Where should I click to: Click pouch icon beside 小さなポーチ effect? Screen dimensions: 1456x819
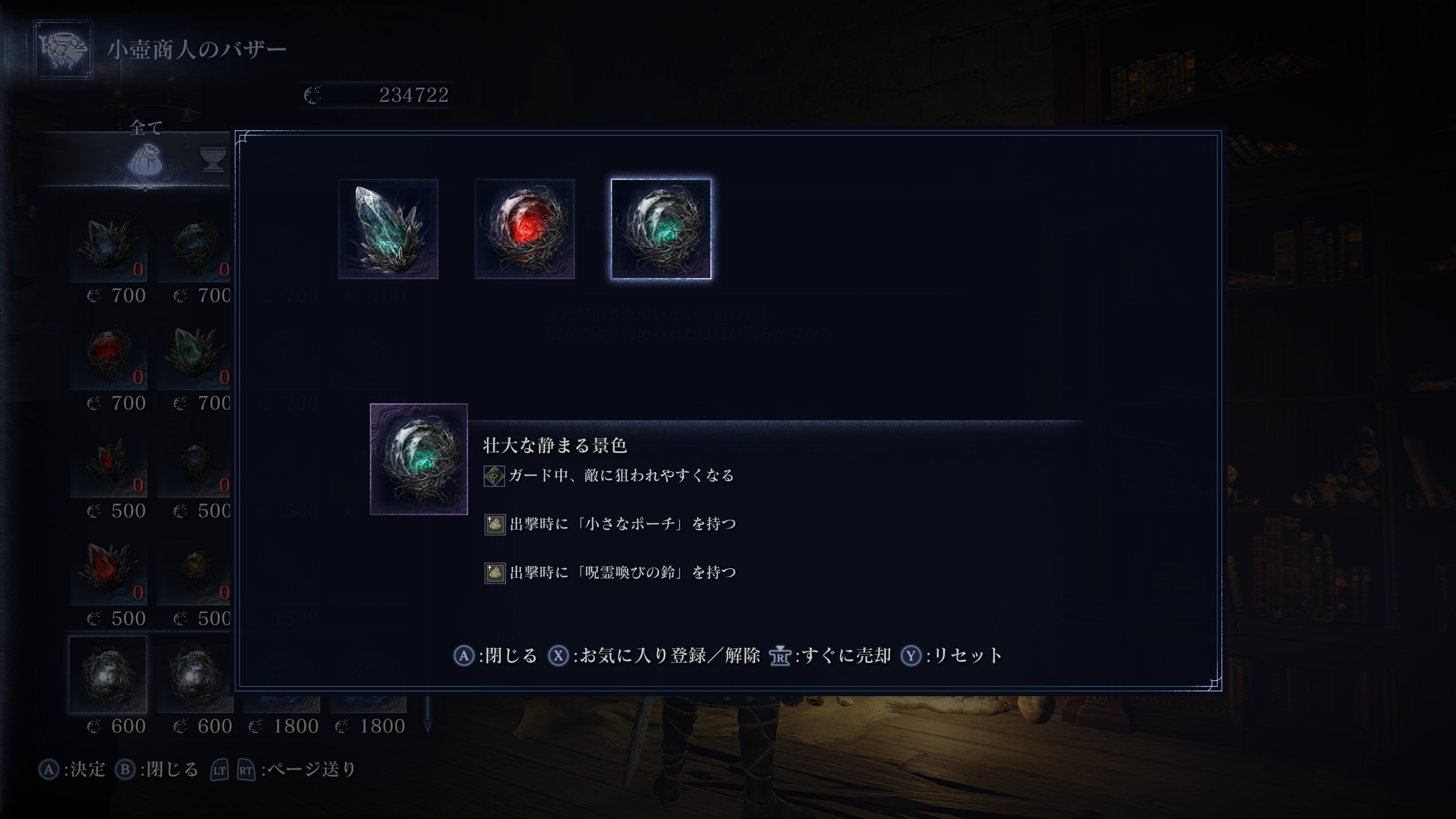coord(495,524)
